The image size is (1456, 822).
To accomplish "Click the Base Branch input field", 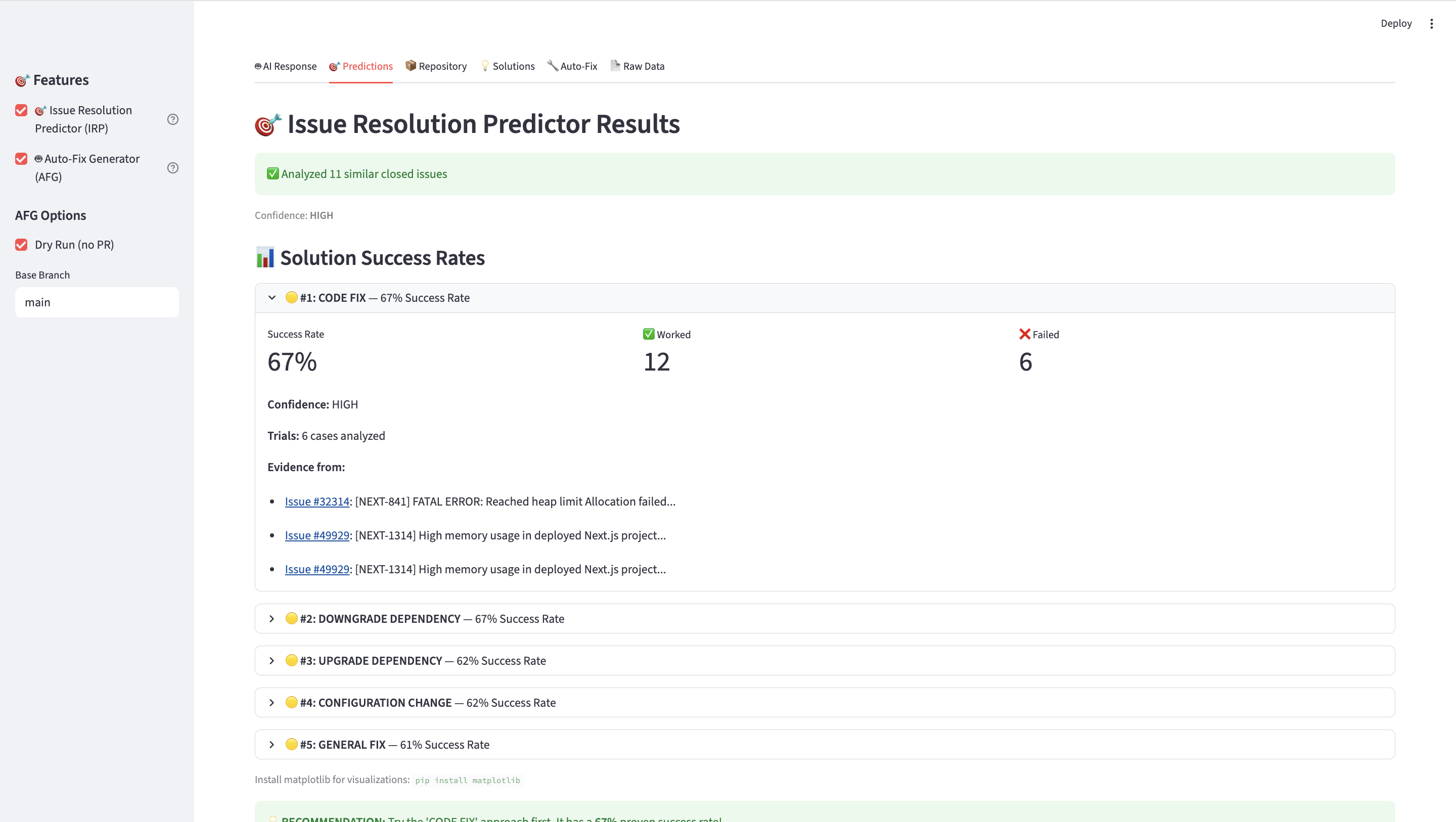I will point(97,302).
